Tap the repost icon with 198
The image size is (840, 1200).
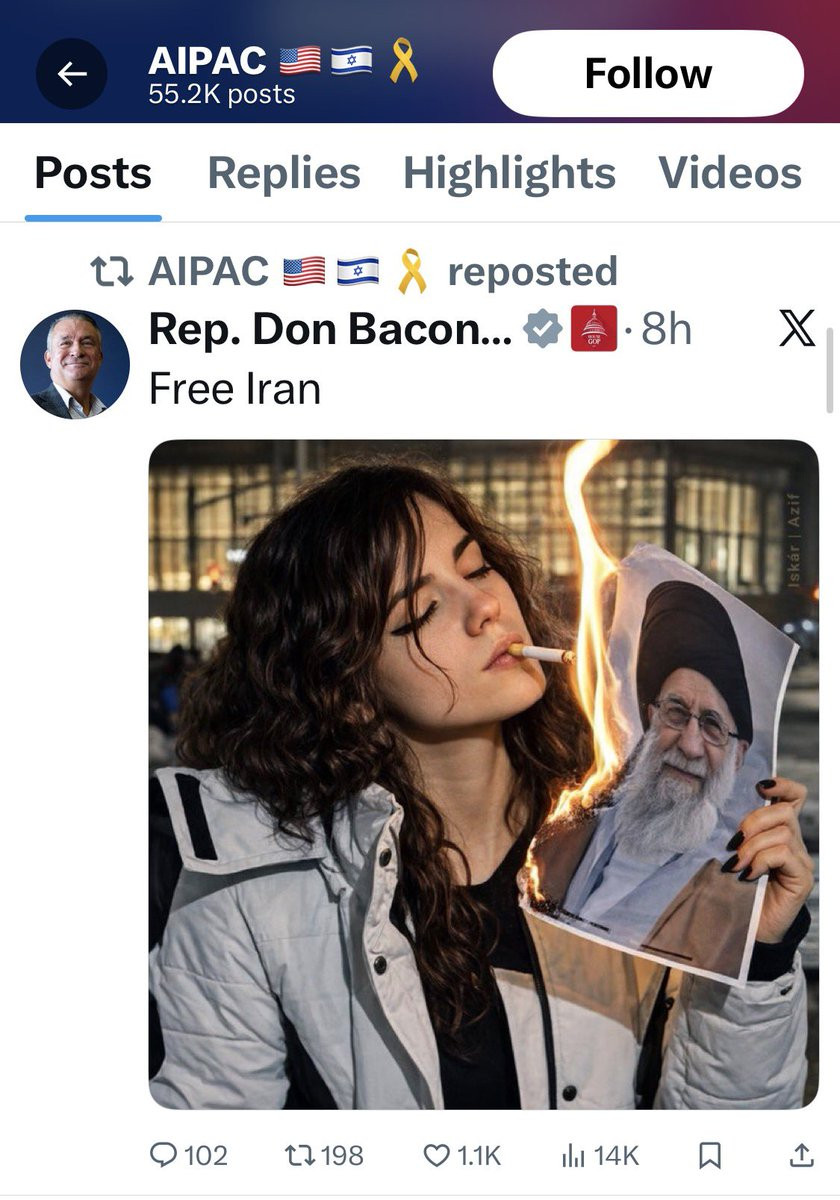tap(301, 1156)
